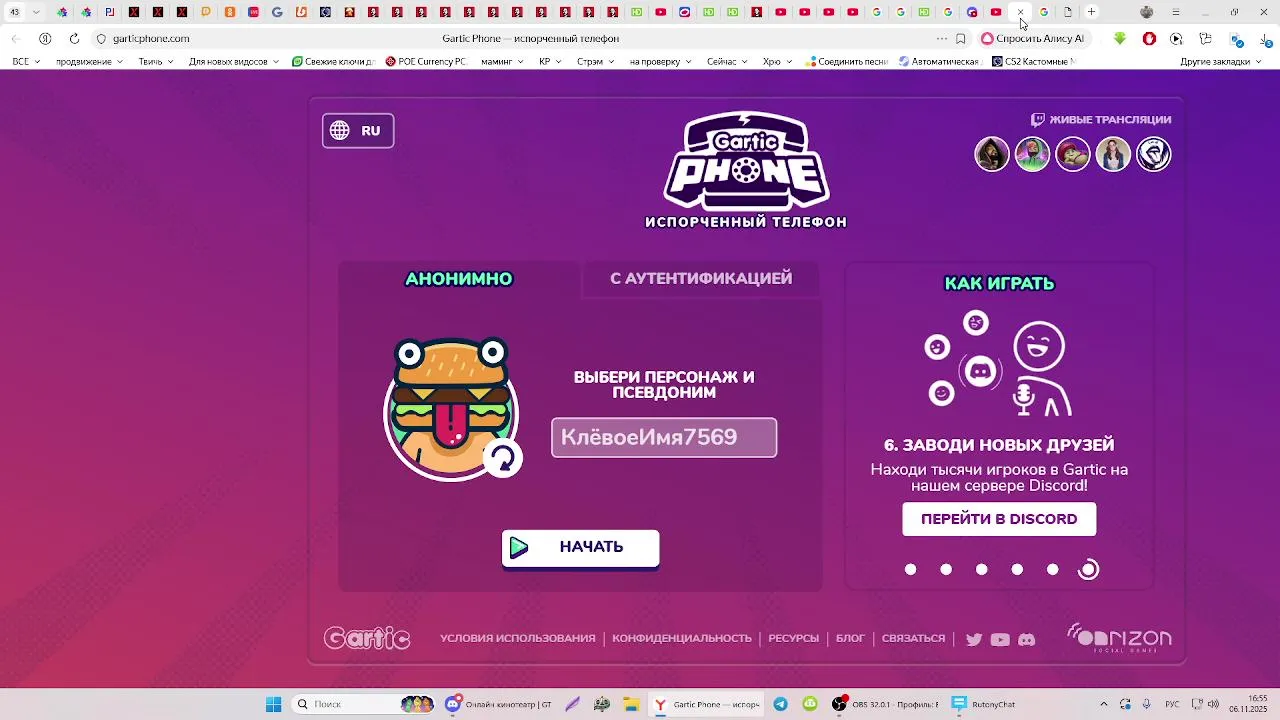Expand the продвижение bookmarks folder
The image size is (1280, 720).
tap(89, 62)
